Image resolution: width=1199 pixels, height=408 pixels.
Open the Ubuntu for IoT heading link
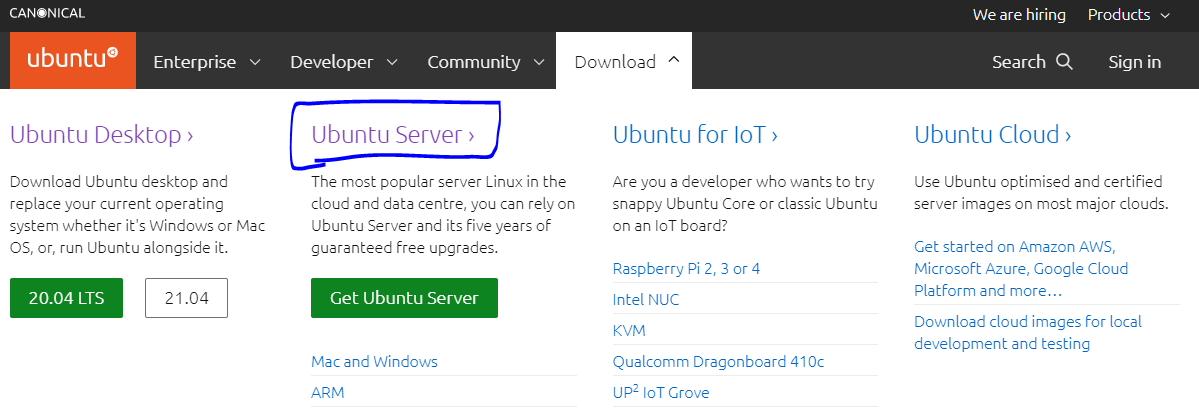point(695,135)
